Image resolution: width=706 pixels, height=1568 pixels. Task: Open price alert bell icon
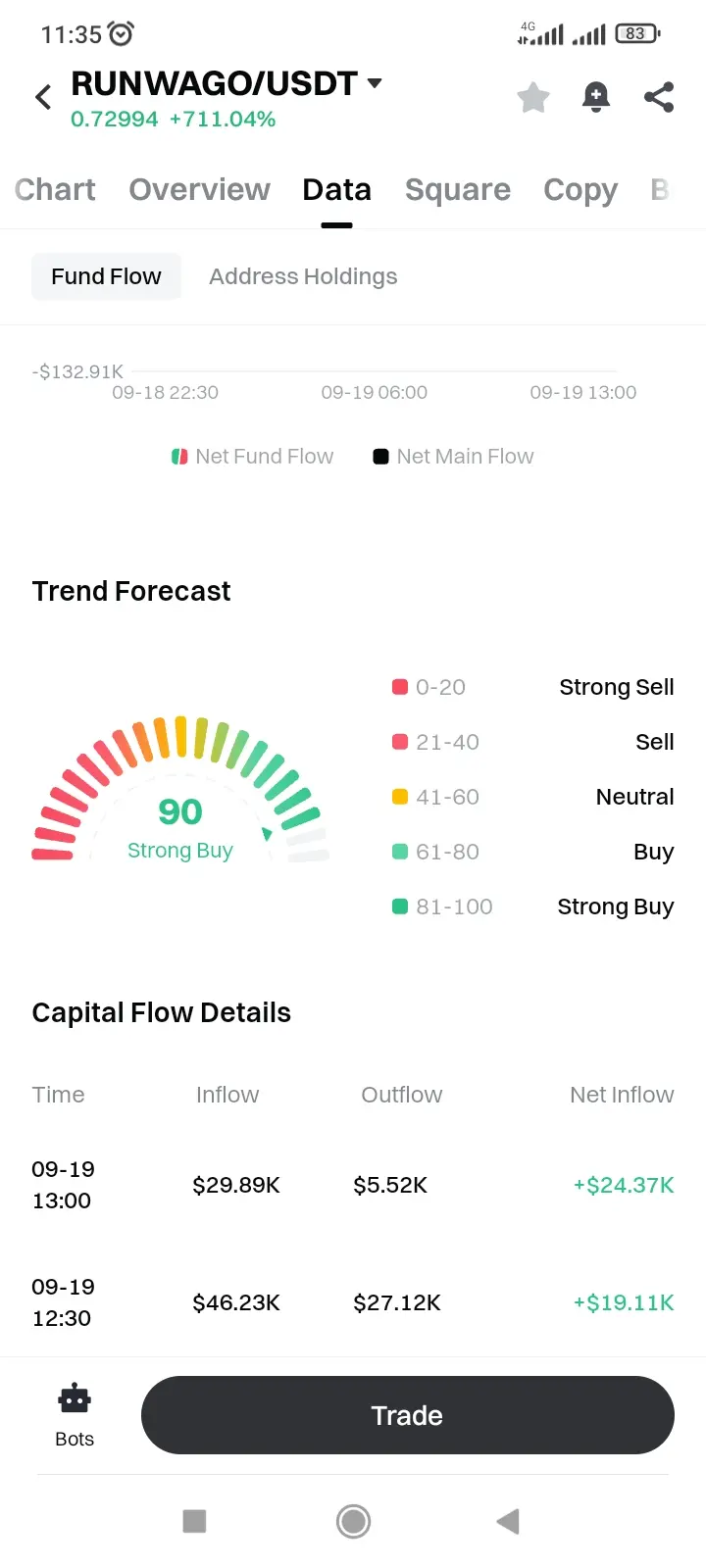(x=596, y=97)
